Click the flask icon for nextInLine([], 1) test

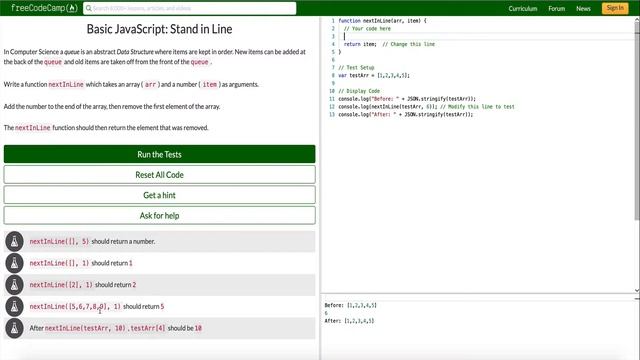click(14, 263)
